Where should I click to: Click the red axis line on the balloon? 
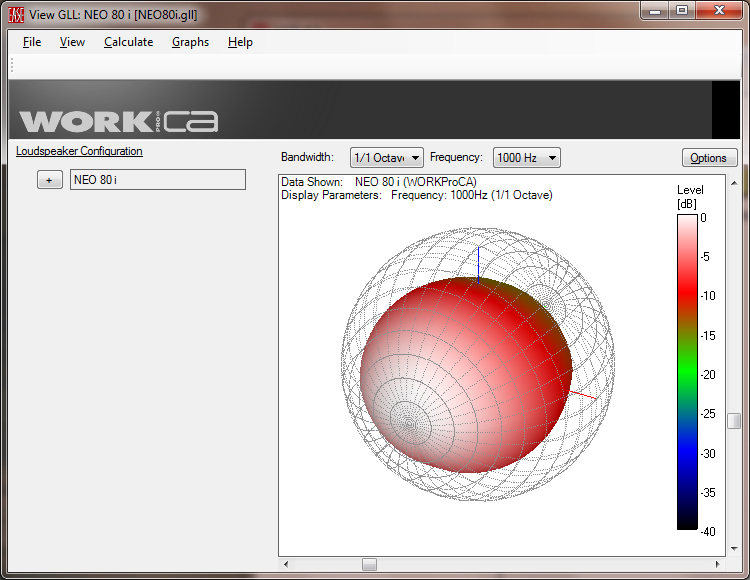point(584,396)
